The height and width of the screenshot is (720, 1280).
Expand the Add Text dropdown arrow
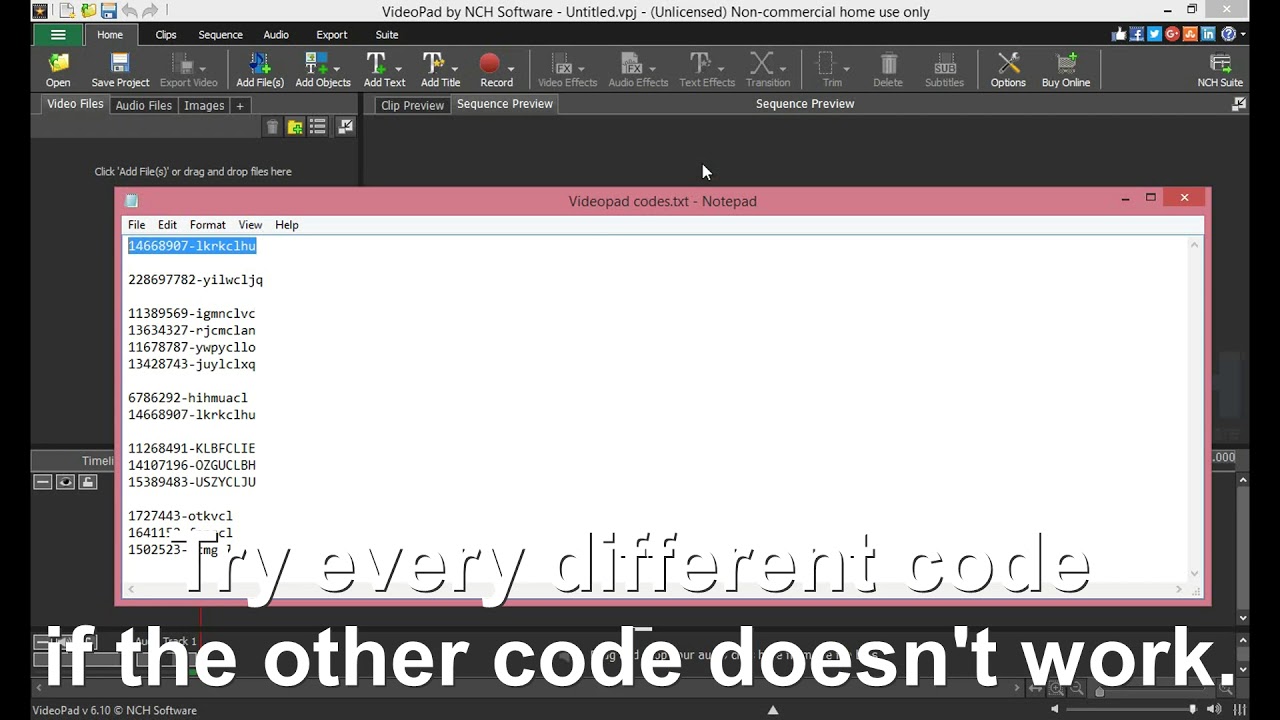[397, 69]
